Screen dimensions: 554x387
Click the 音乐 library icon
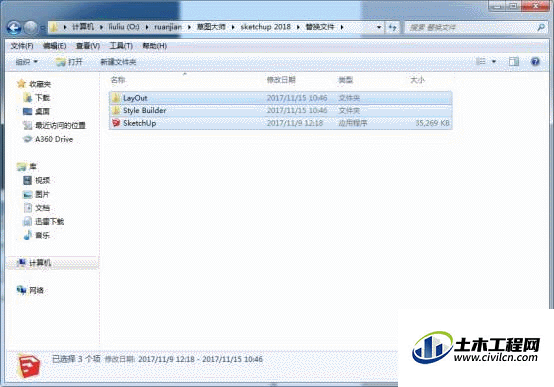27,235
